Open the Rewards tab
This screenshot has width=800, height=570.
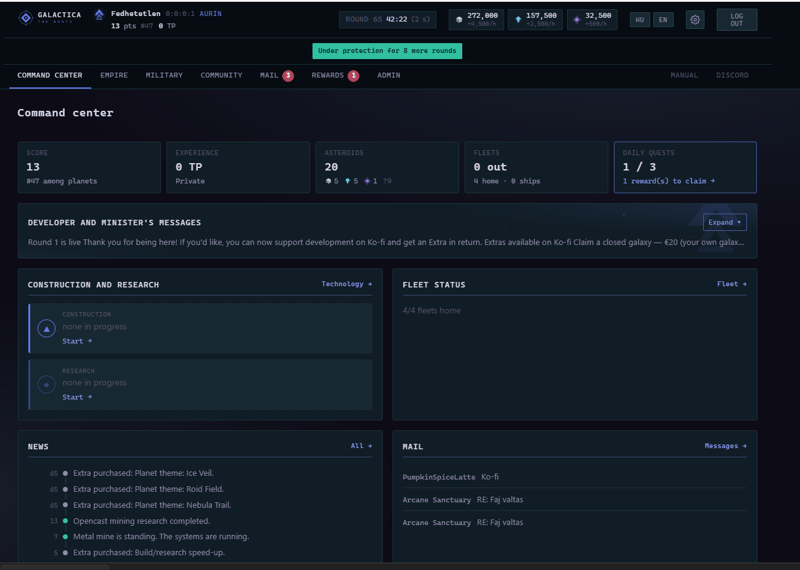[x=328, y=76]
